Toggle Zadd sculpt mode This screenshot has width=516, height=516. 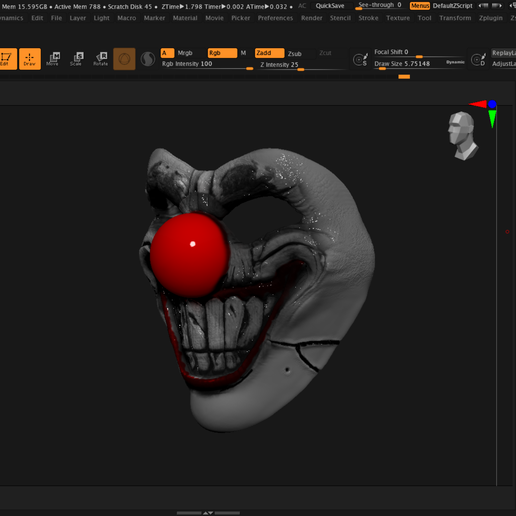pos(270,53)
